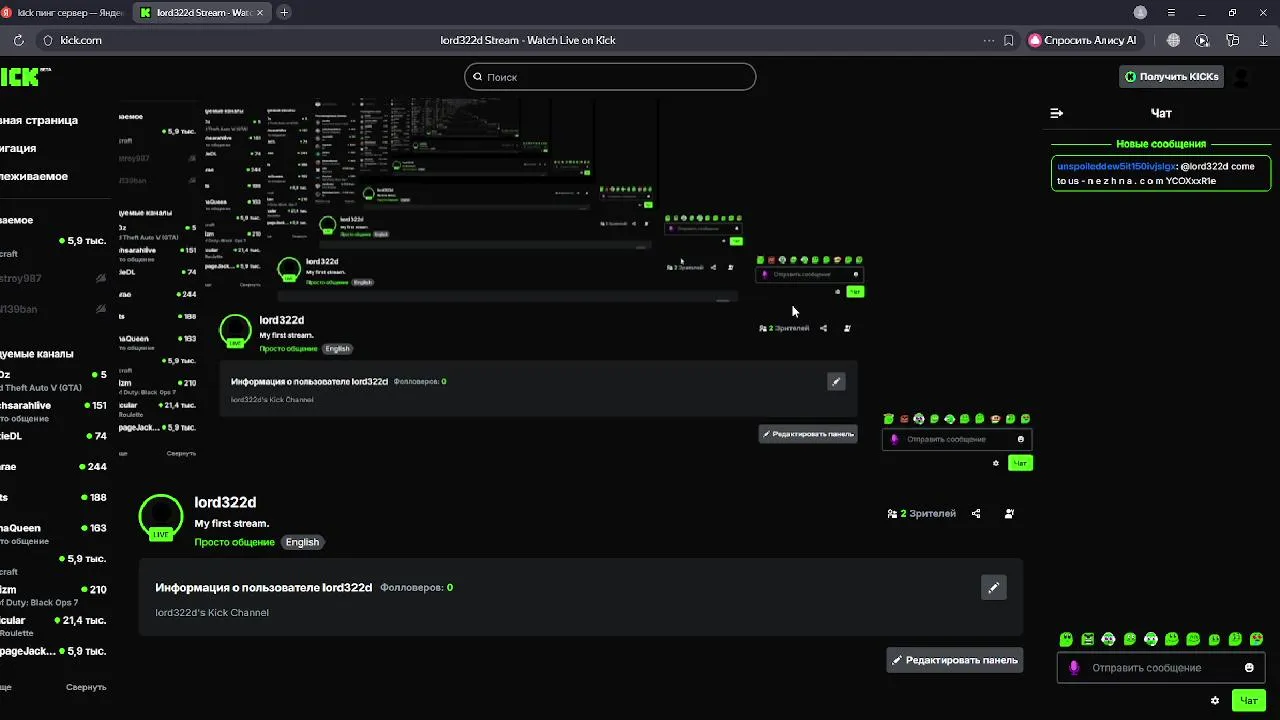Open chat settings gear icon

pos(1215,701)
